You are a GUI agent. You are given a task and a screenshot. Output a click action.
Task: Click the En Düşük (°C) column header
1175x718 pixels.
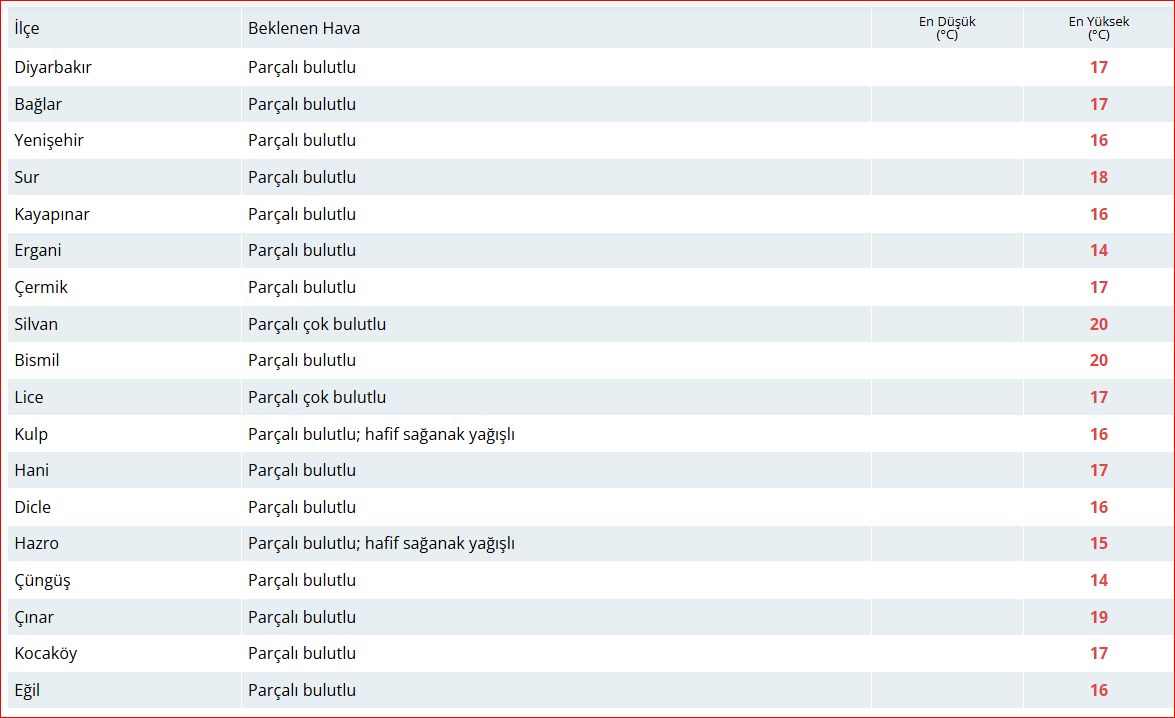pos(947,28)
